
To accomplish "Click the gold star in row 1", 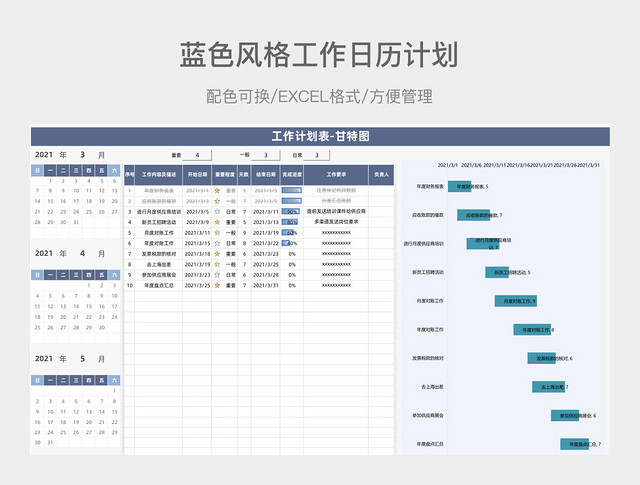I will (x=217, y=191).
